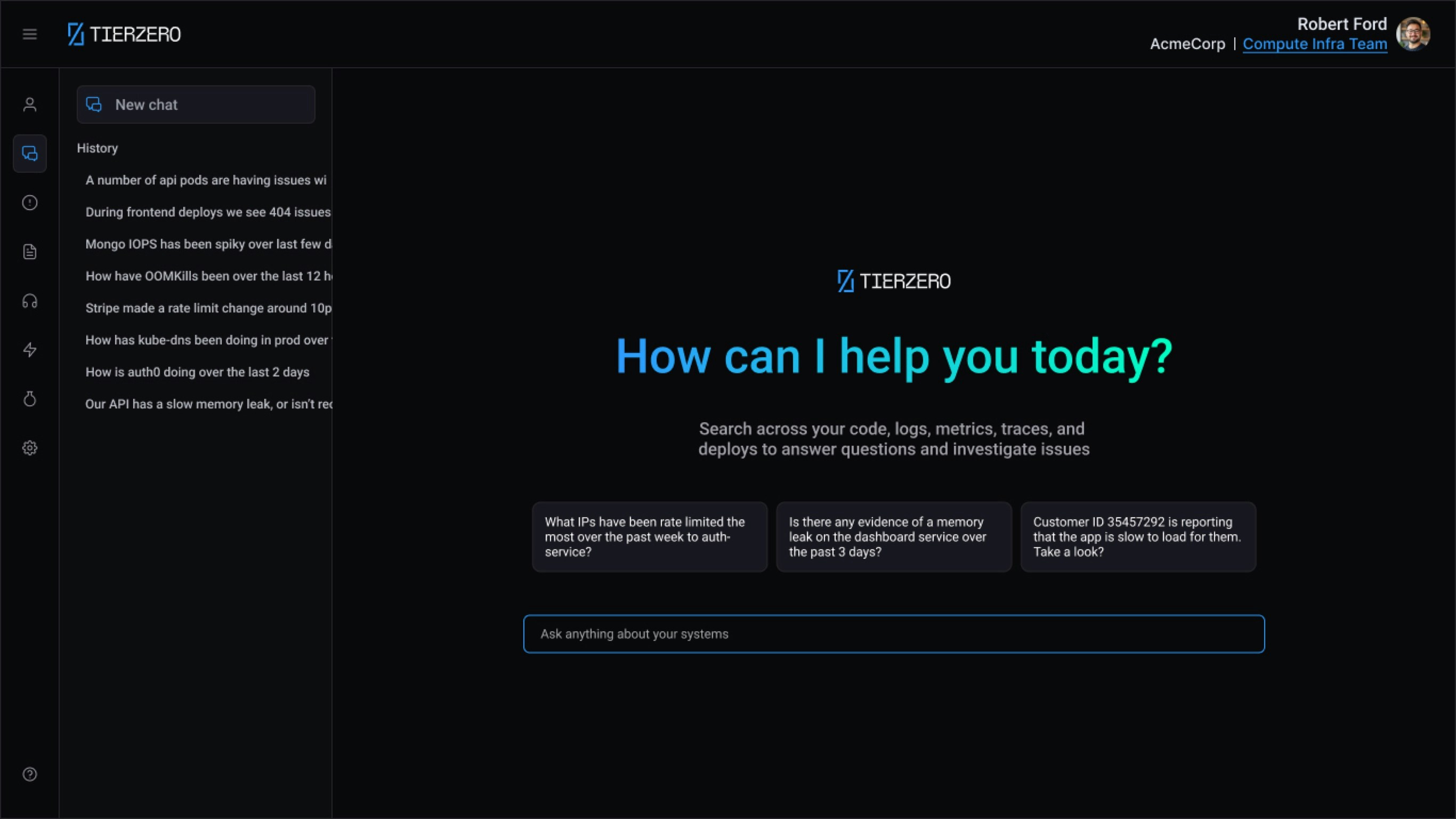Image resolution: width=1456 pixels, height=819 pixels.
Task: Select the rate-limited IPs suggestion card
Action: click(649, 536)
